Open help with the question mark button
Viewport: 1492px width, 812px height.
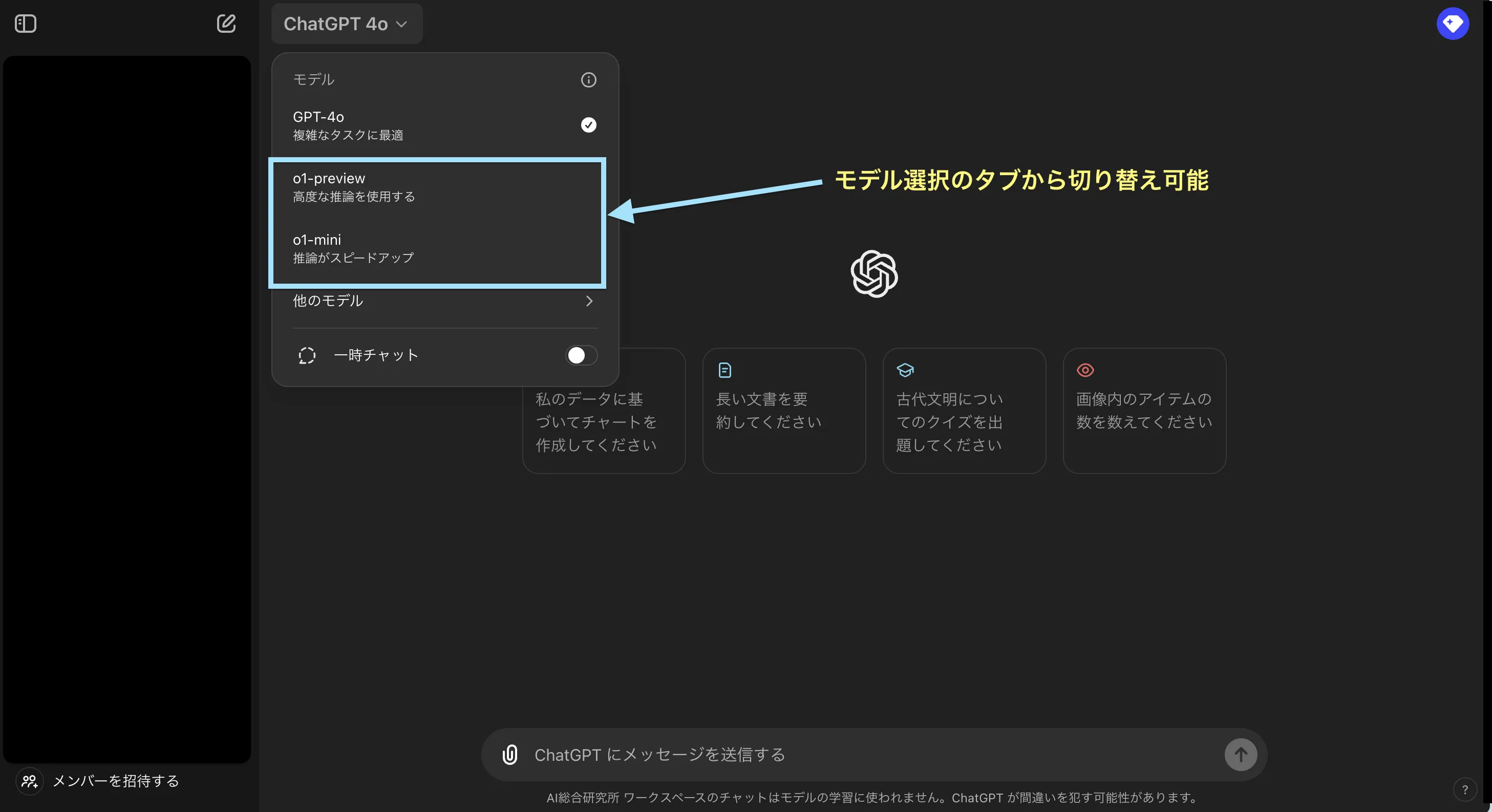pos(1465,789)
